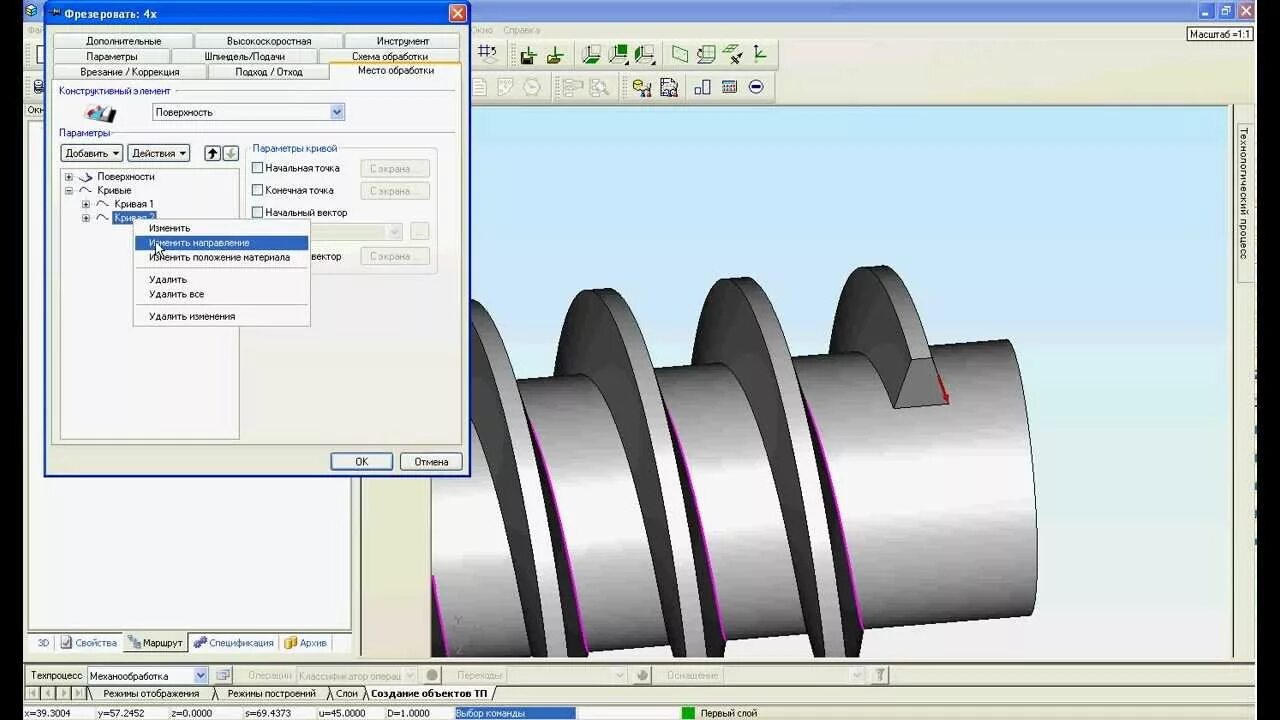Switch to Подход / Отход tab

269,72
